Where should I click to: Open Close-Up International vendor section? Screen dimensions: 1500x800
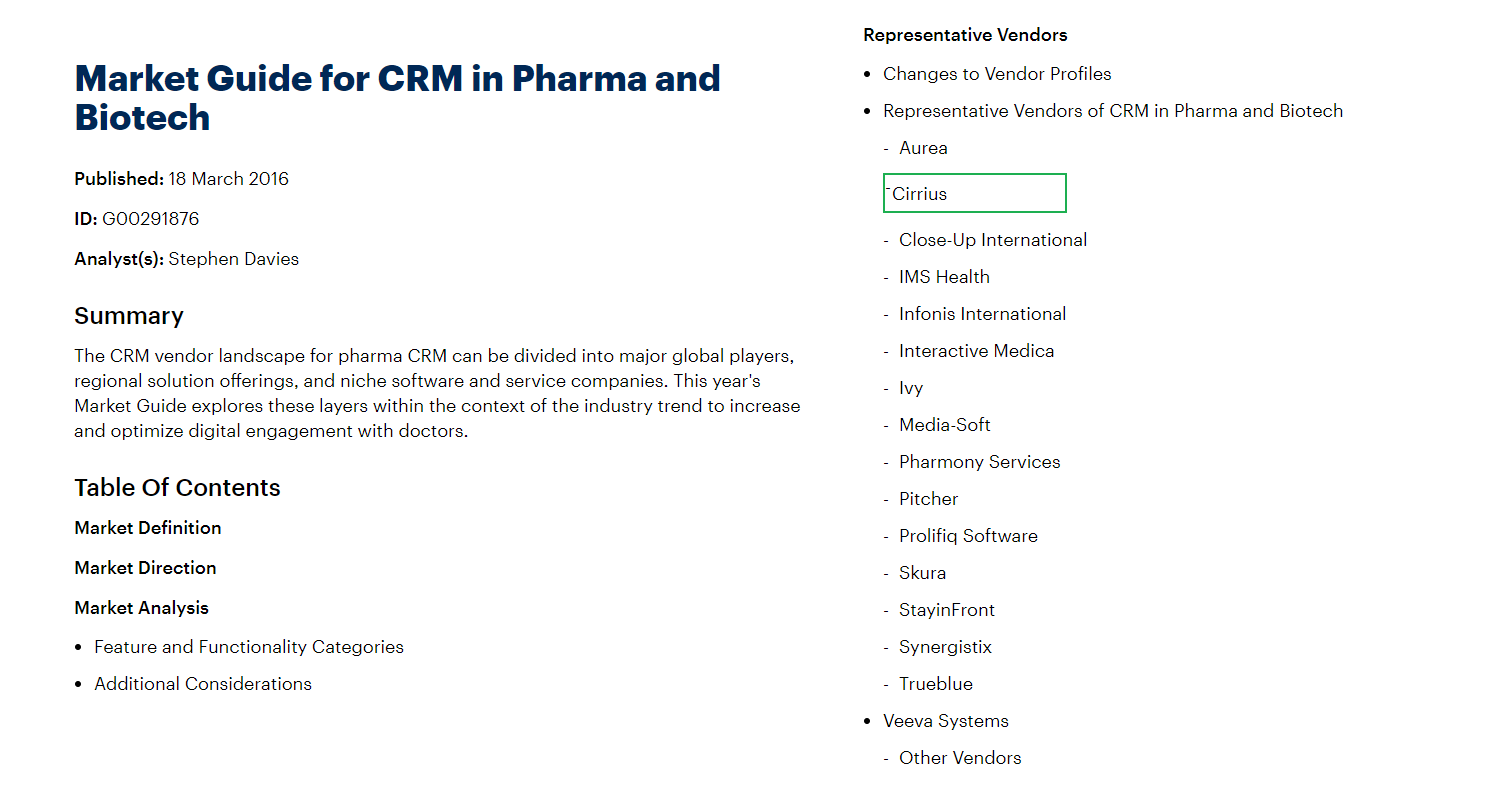click(x=993, y=240)
